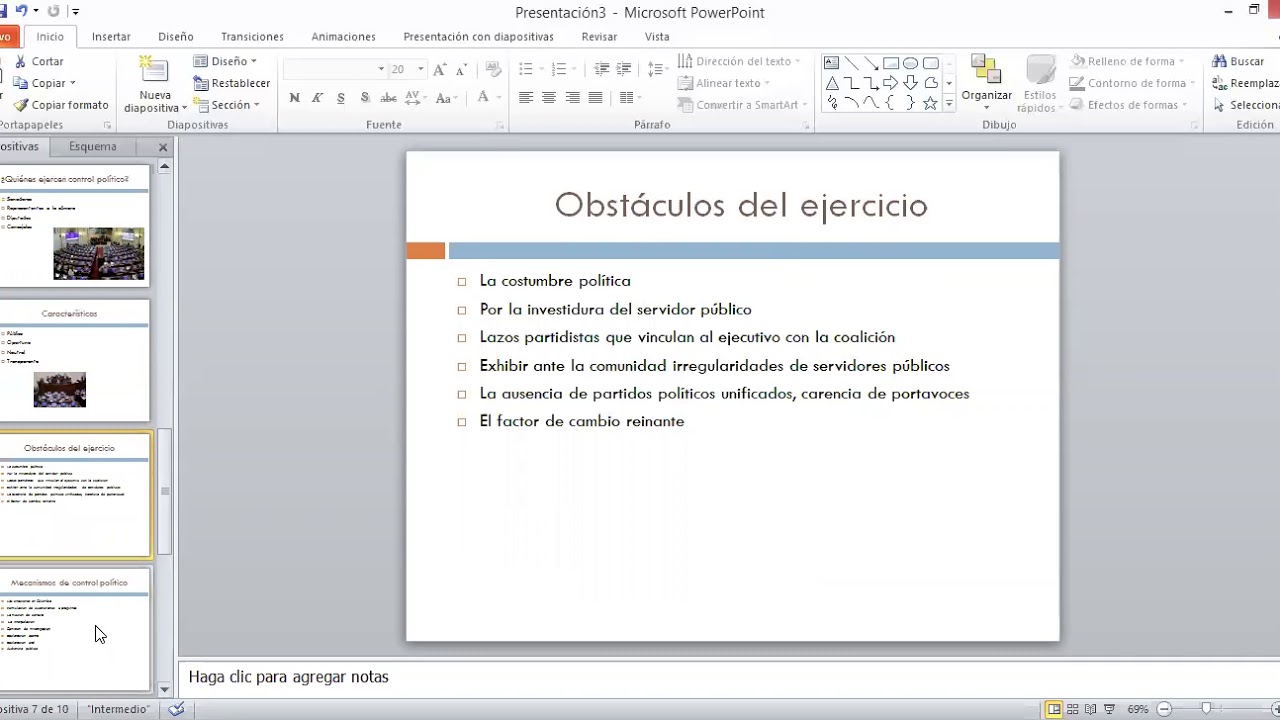Open the font color A dropdown
1280x720 pixels.
click(487, 98)
